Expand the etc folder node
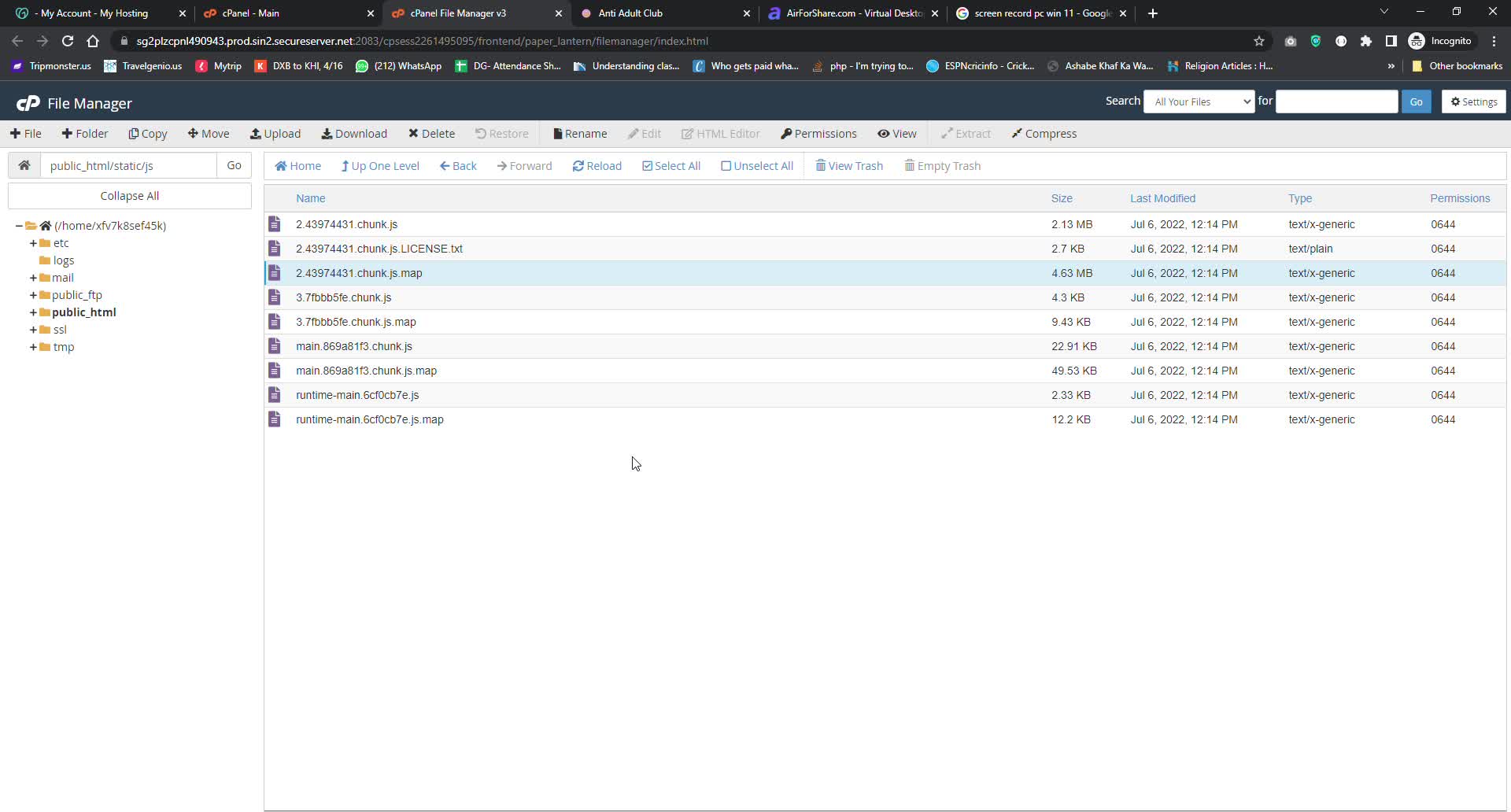The width and height of the screenshot is (1511, 812). (33, 243)
